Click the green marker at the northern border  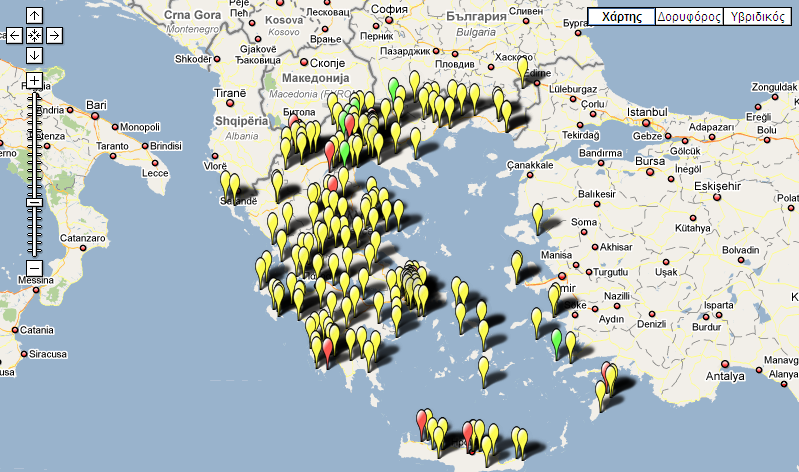pyautogui.click(x=394, y=86)
